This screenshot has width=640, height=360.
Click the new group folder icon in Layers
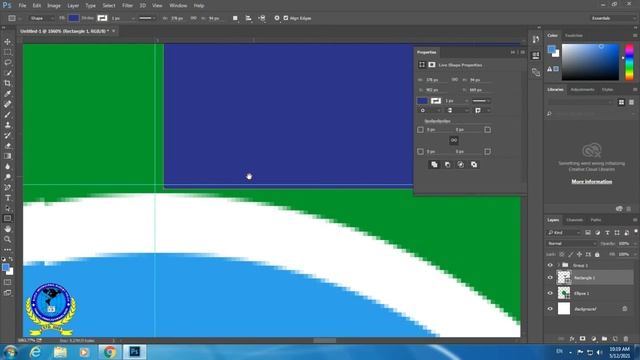tap(604, 339)
